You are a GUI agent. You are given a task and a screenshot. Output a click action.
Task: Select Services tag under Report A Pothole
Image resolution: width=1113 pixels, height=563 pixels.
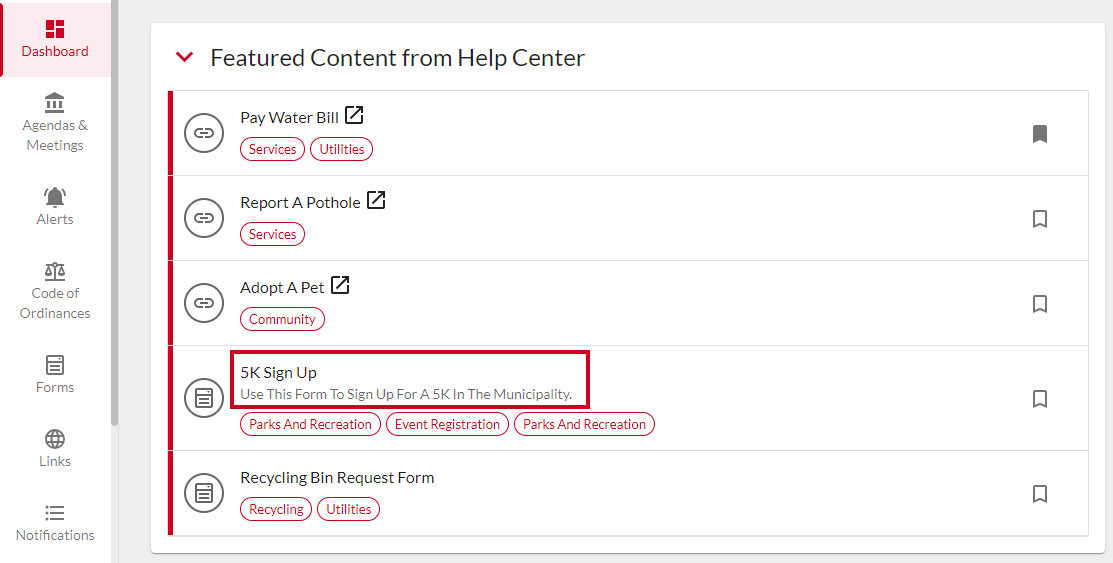pos(273,234)
